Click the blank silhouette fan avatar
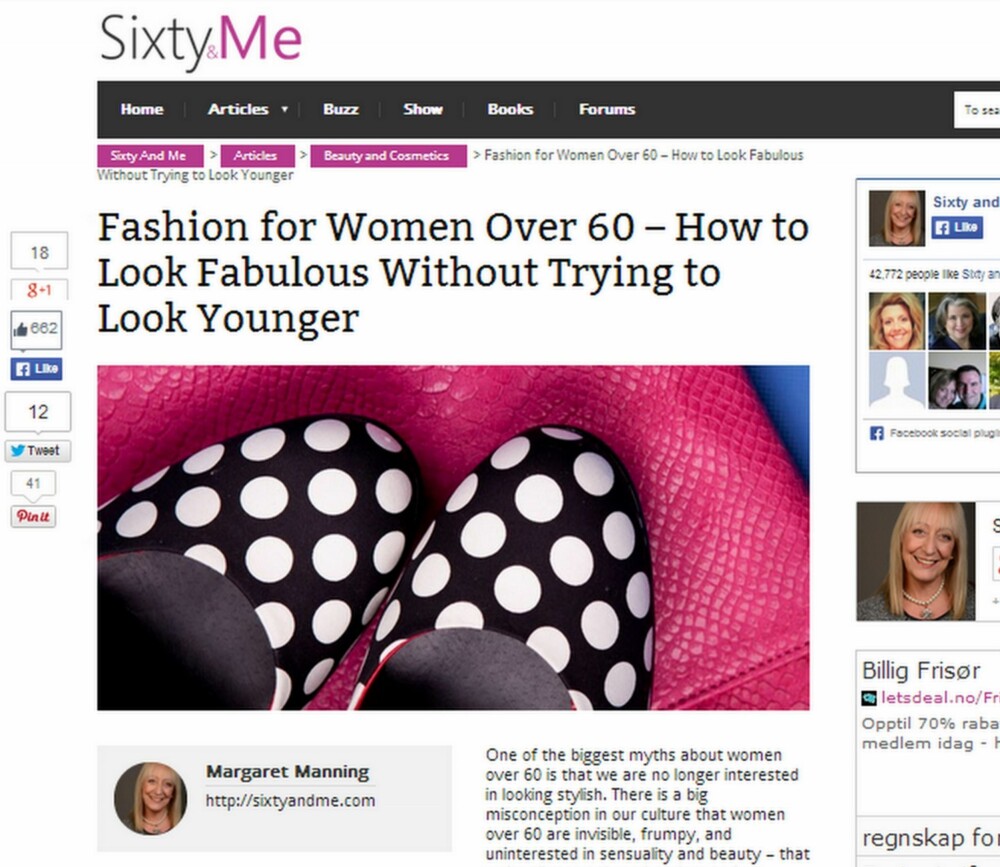The height and width of the screenshot is (867, 1000). 897,380
